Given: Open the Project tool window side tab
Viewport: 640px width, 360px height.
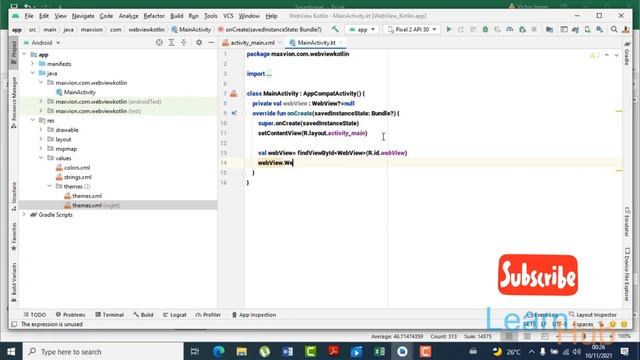Looking at the screenshot, I should pyautogui.click(x=14, y=53).
